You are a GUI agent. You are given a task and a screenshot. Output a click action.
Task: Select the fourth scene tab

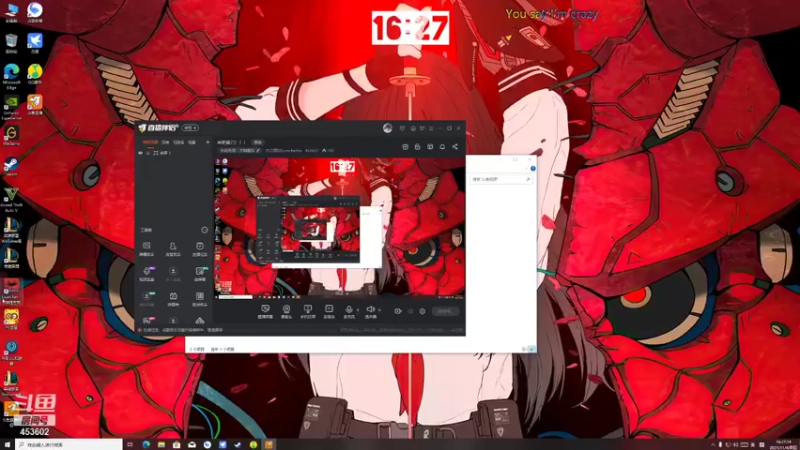click(192, 142)
